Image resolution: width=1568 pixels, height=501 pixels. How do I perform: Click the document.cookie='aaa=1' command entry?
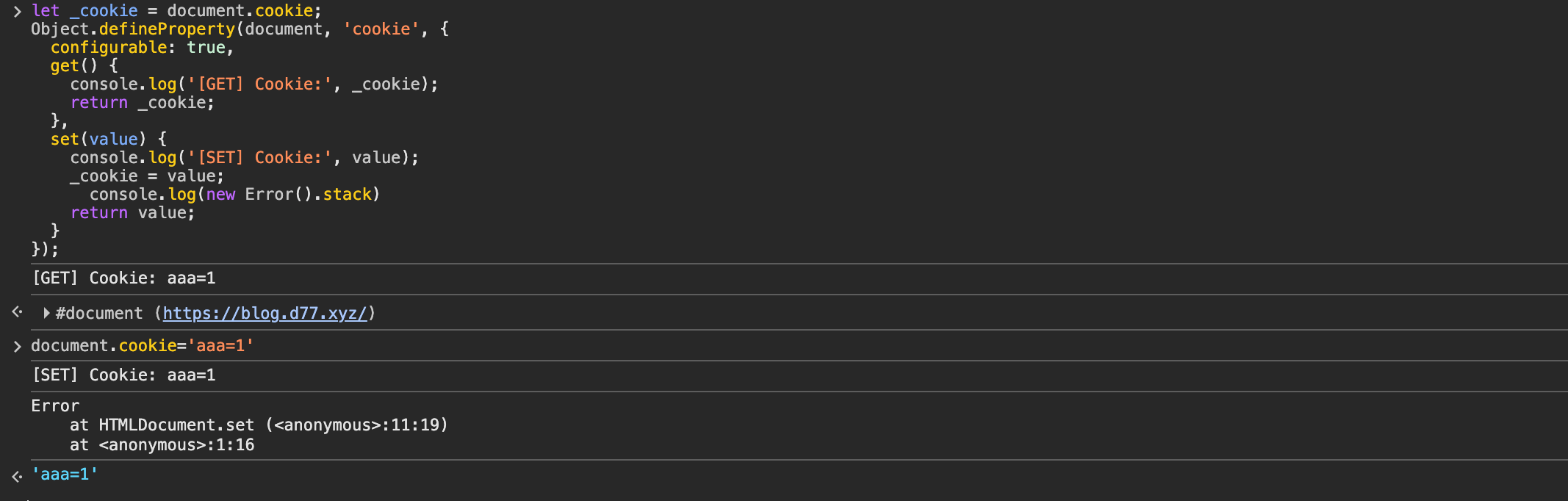point(142,345)
